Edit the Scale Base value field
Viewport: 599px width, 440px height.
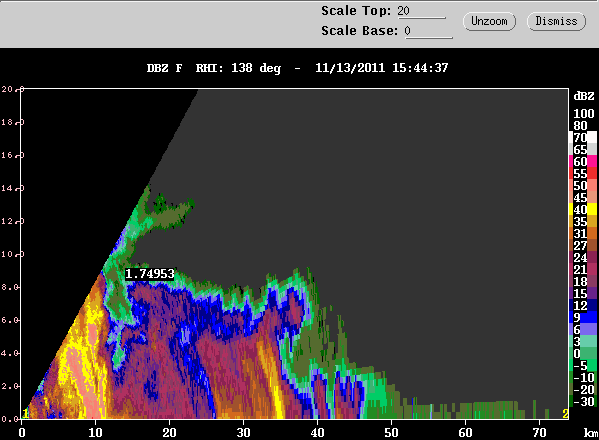(x=428, y=31)
